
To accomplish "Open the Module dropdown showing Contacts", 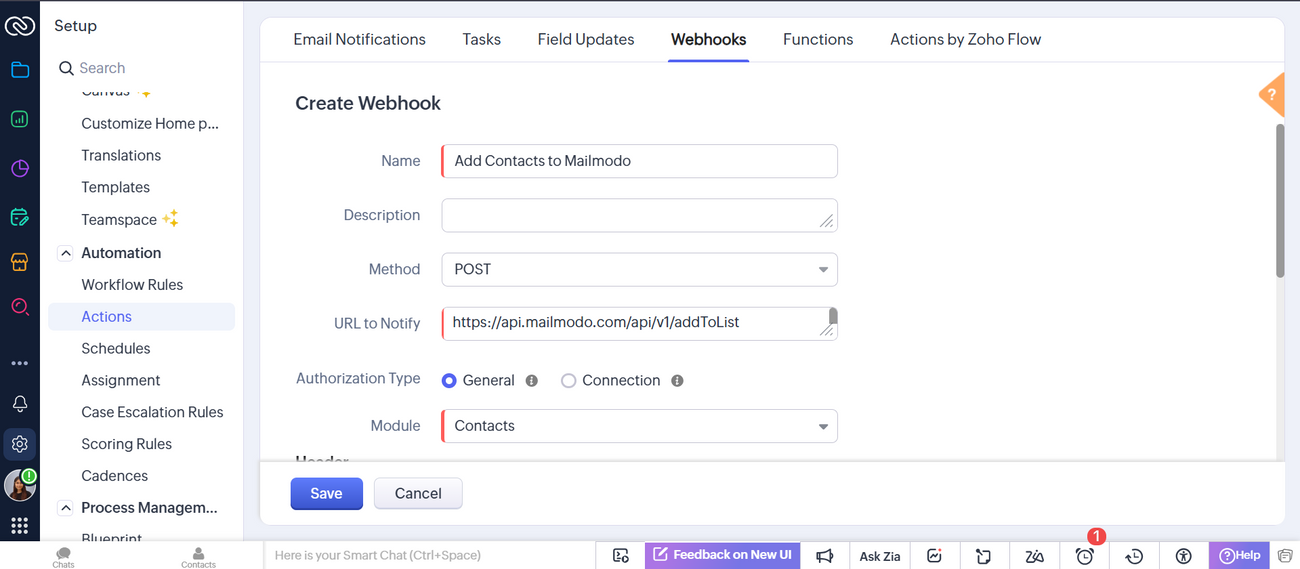I will point(639,426).
